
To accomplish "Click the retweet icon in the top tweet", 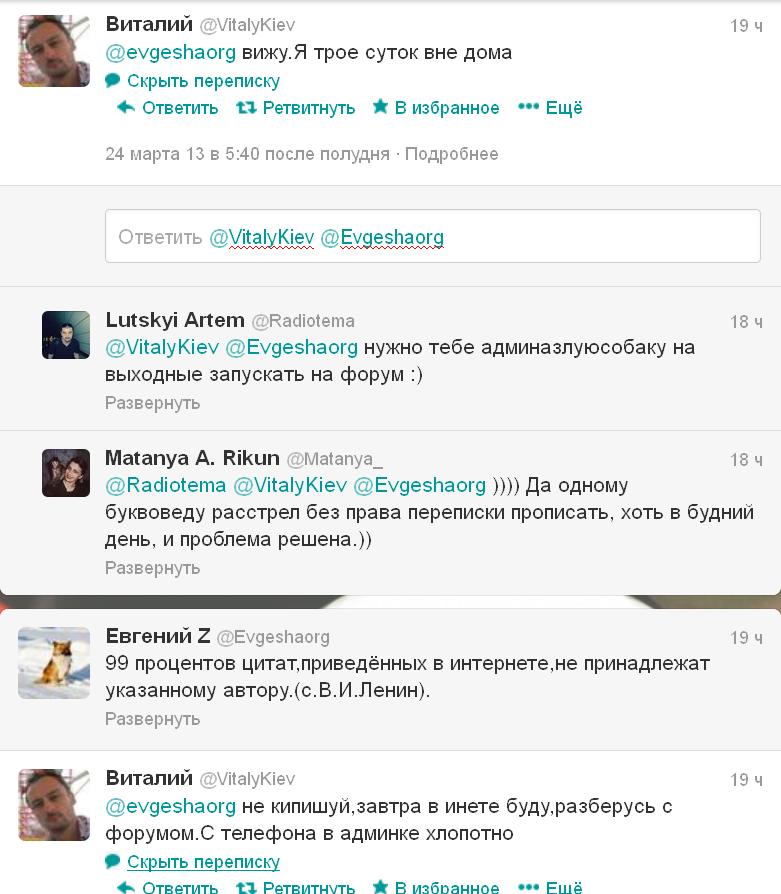I will coord(246,107).
